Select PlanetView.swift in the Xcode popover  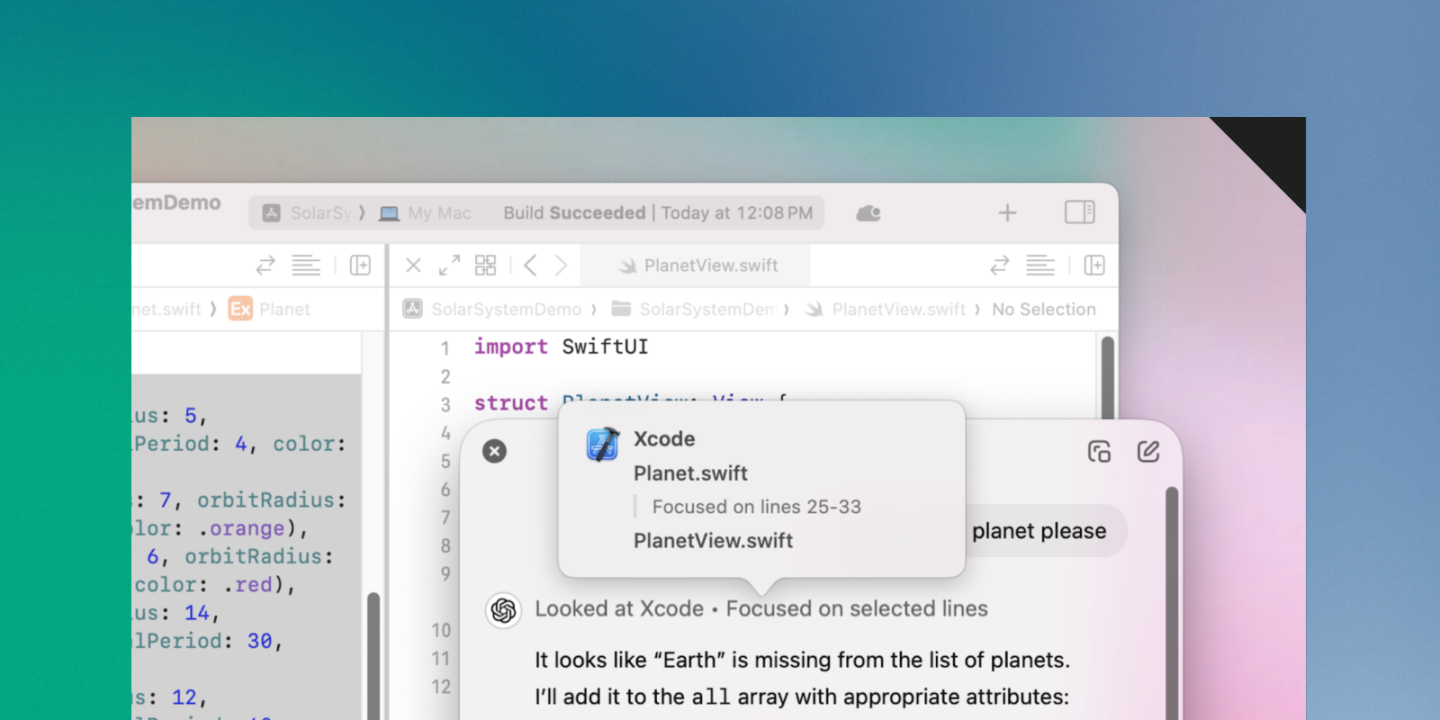point(713,541)
